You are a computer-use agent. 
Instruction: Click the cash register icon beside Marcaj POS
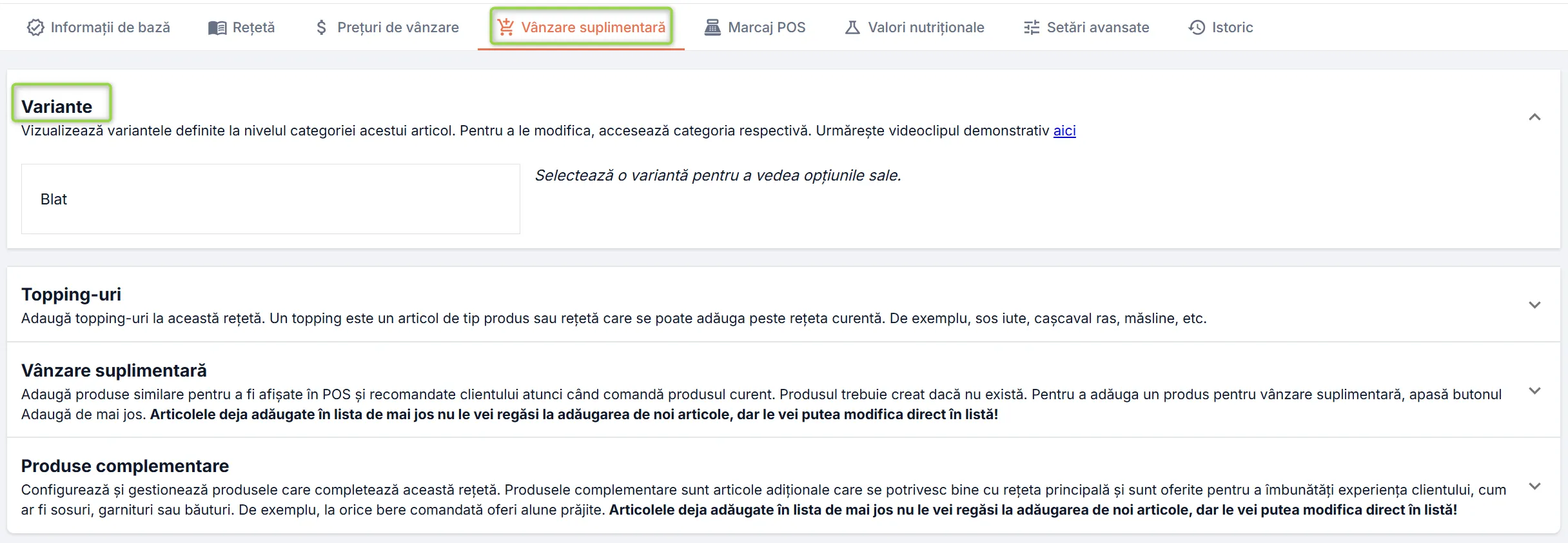[712, 27]
